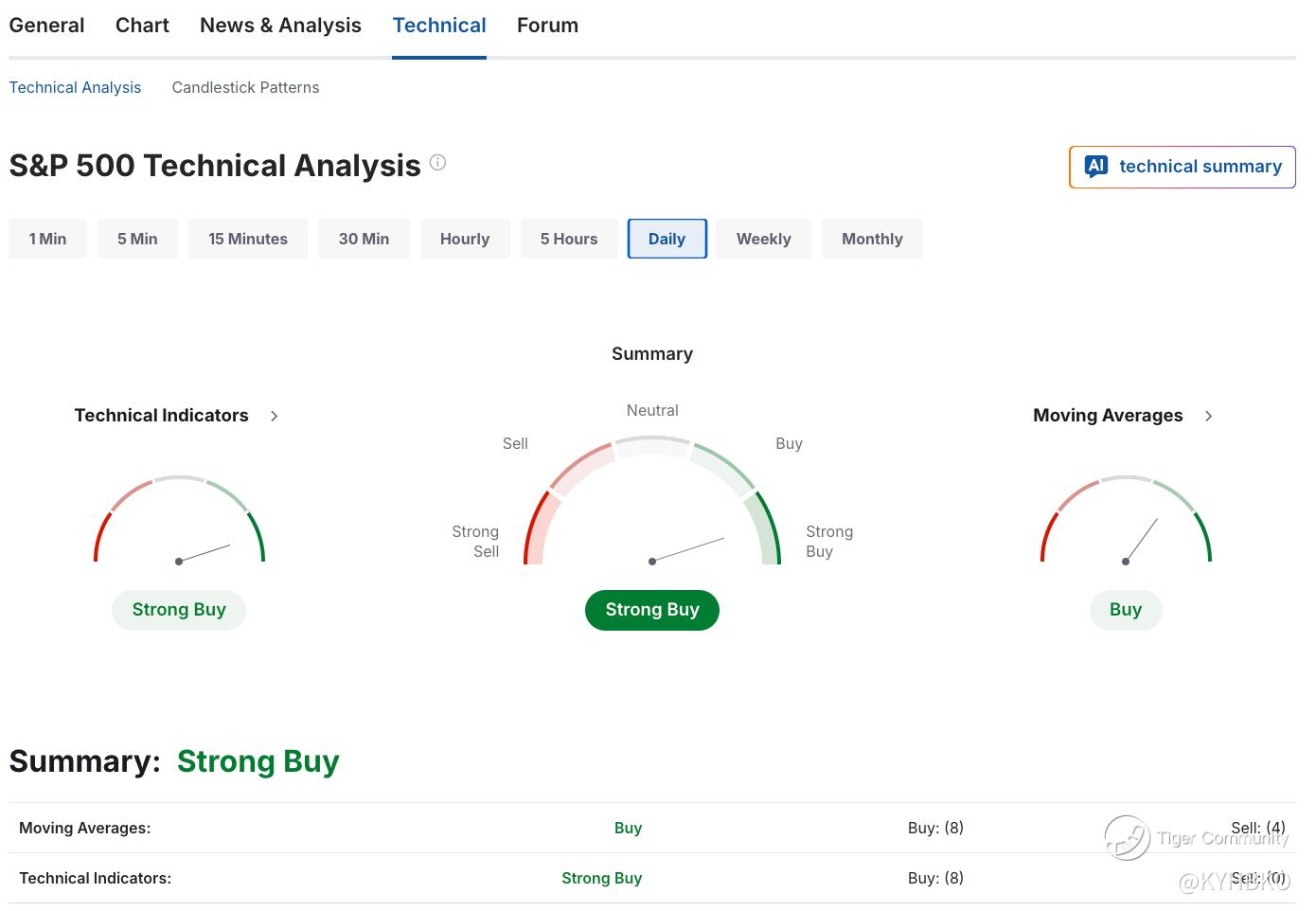Open the AI technical summary button
The width and height of the screenshot is (1316, 911).
tap(1182, 167)
